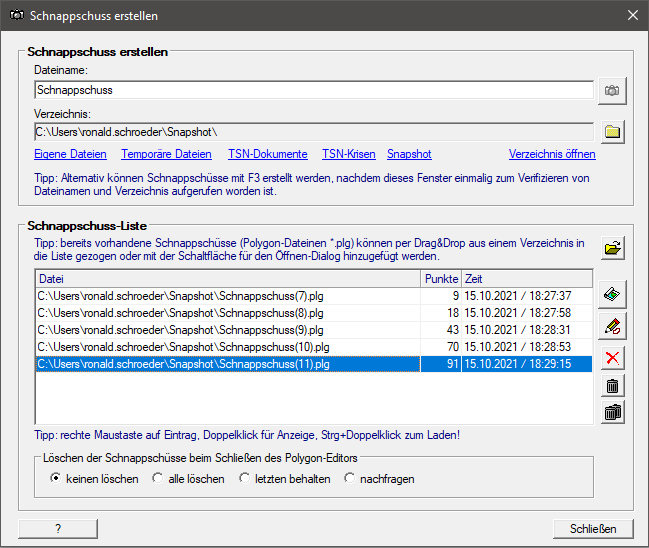This screenshot has height=548, width=649.
Task: Select the Schnappschuss(11).plg row
Action: (314, 364)
